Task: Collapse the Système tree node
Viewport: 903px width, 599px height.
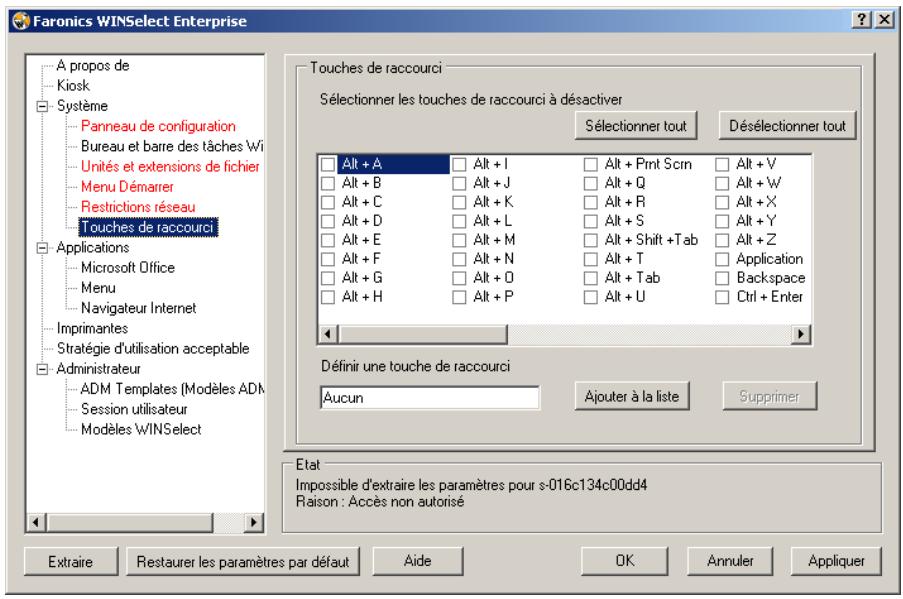Action: coord(42,107)
